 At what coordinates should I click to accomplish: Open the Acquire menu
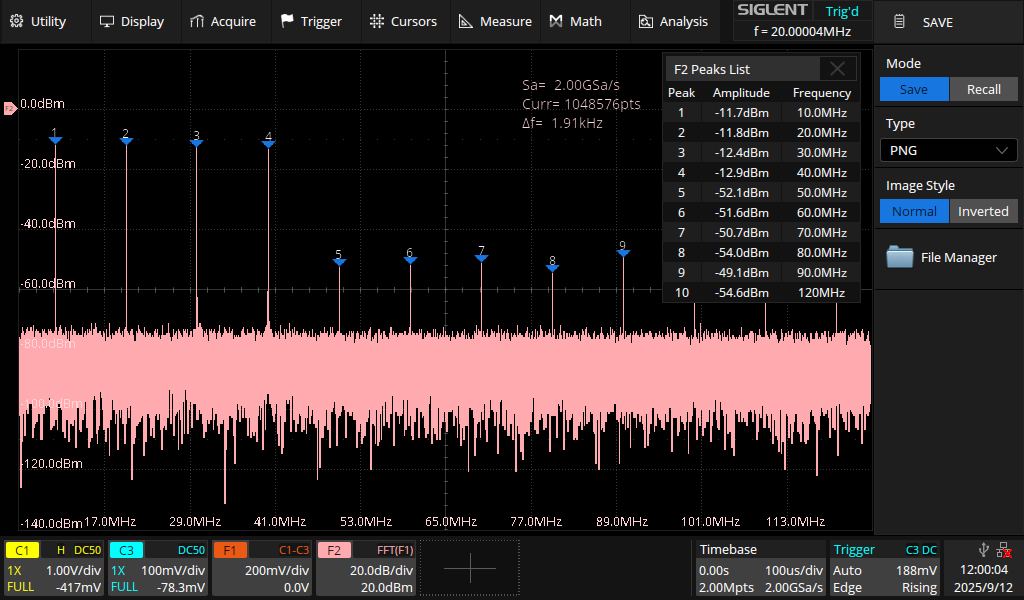tap(222, 21)
